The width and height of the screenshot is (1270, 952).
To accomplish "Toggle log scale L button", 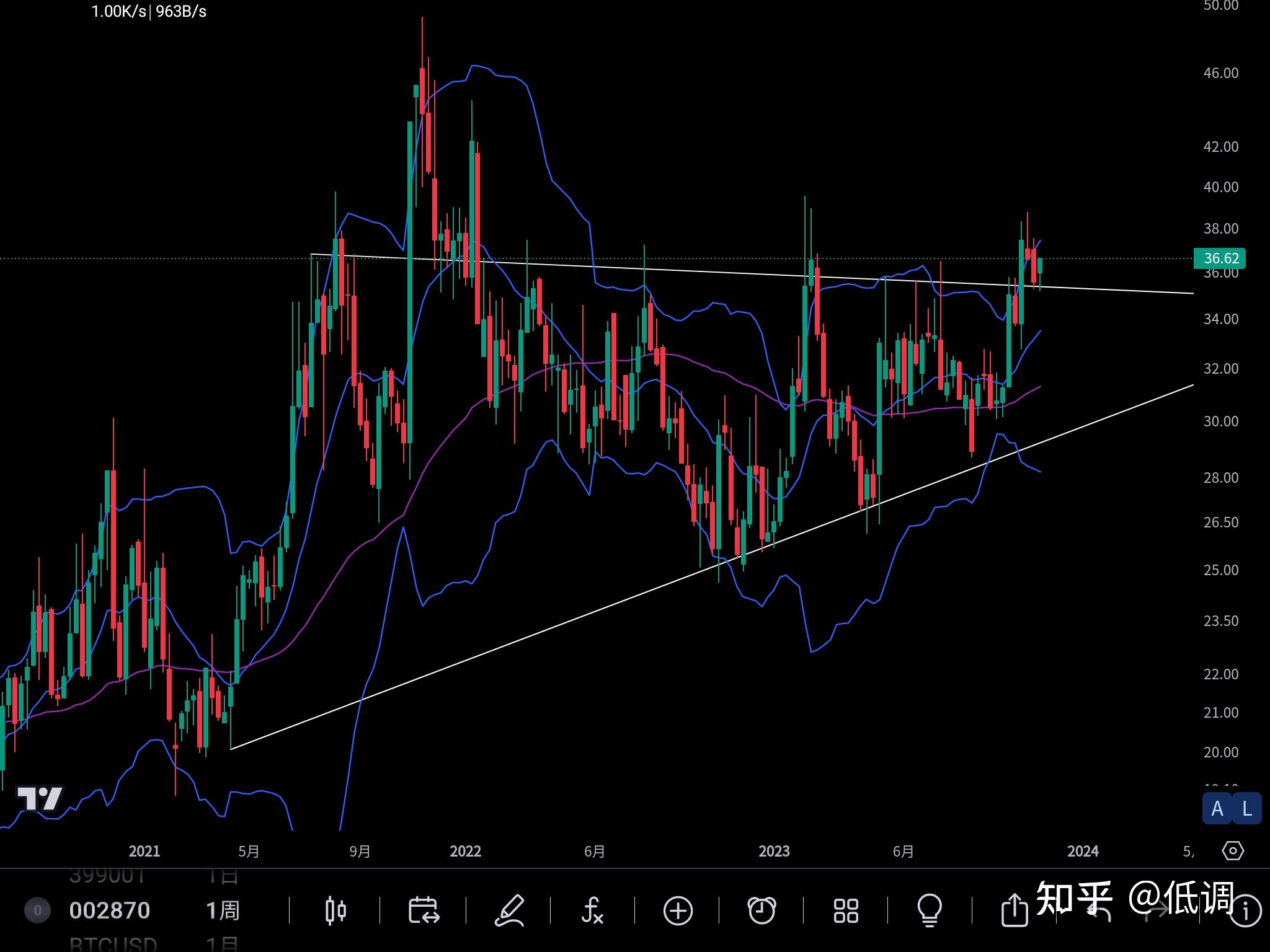I will (x=1247, y=809).
